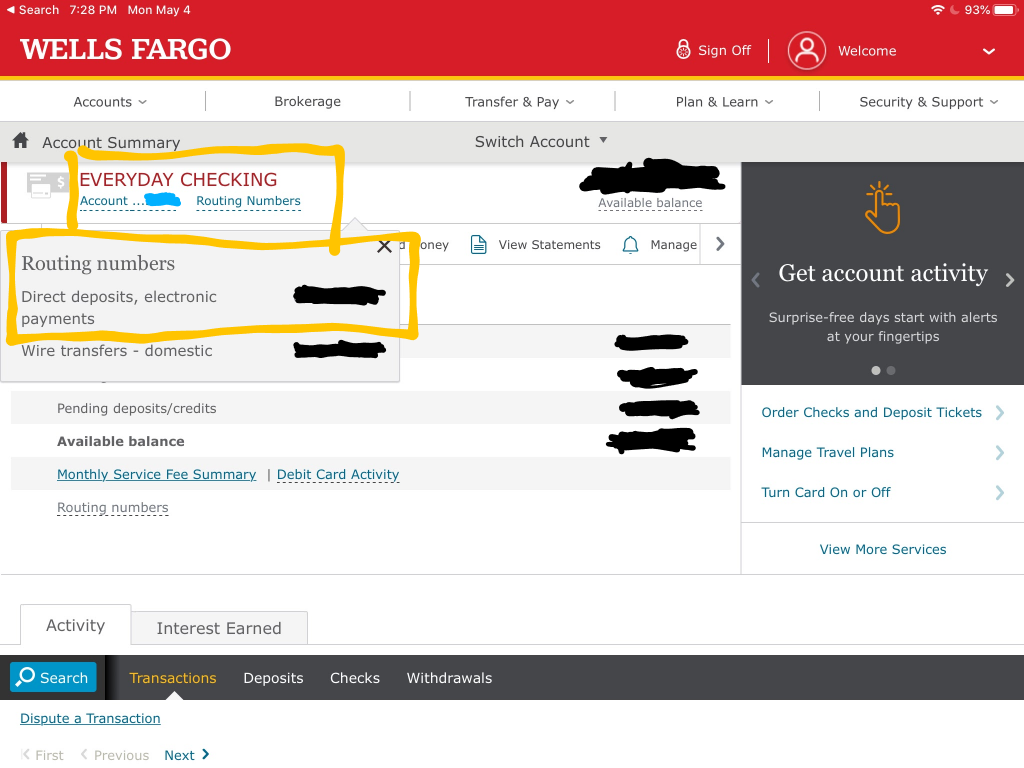Click View Statements
Viewport: 1024px width, 768px height.
click(549, 245)
